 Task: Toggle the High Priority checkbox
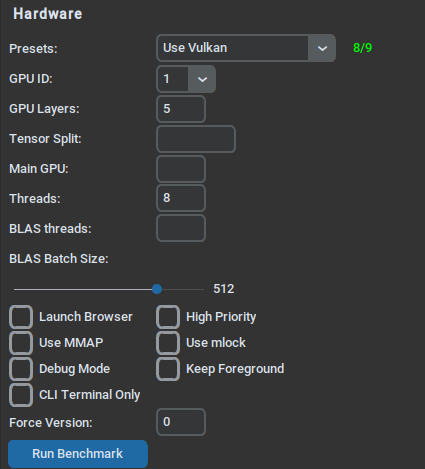(x=168, y=317)
